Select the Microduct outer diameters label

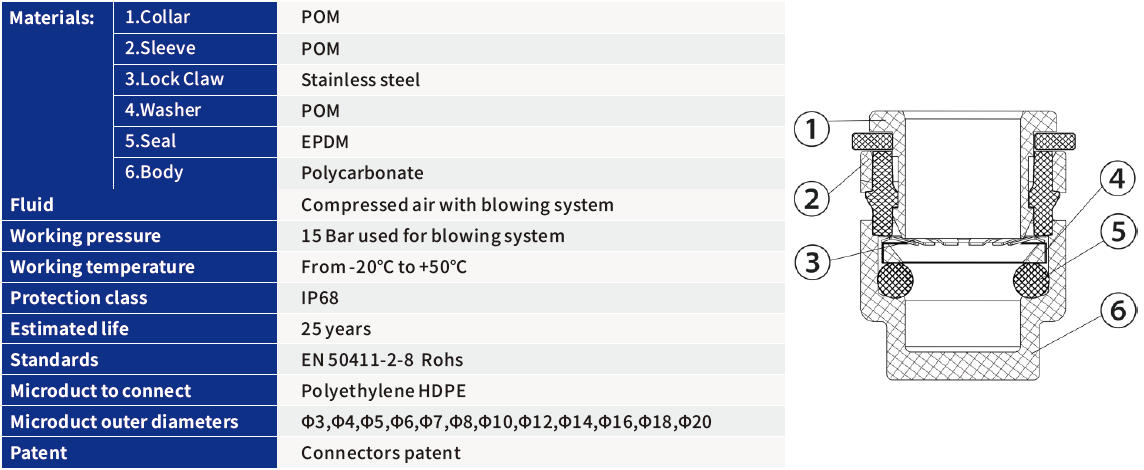(x=124, y=422)
